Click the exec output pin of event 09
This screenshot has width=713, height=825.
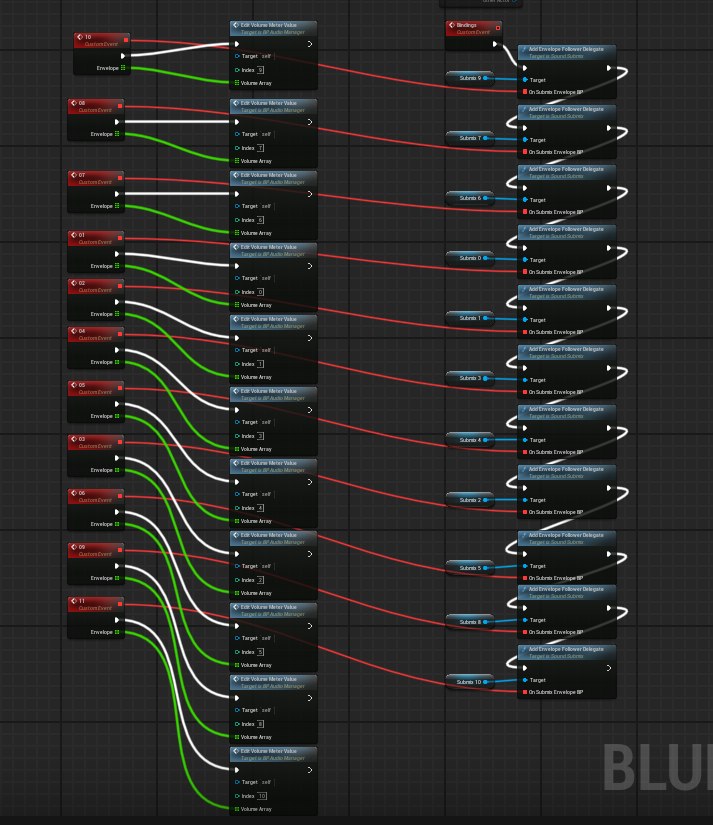tap(117, 566)
